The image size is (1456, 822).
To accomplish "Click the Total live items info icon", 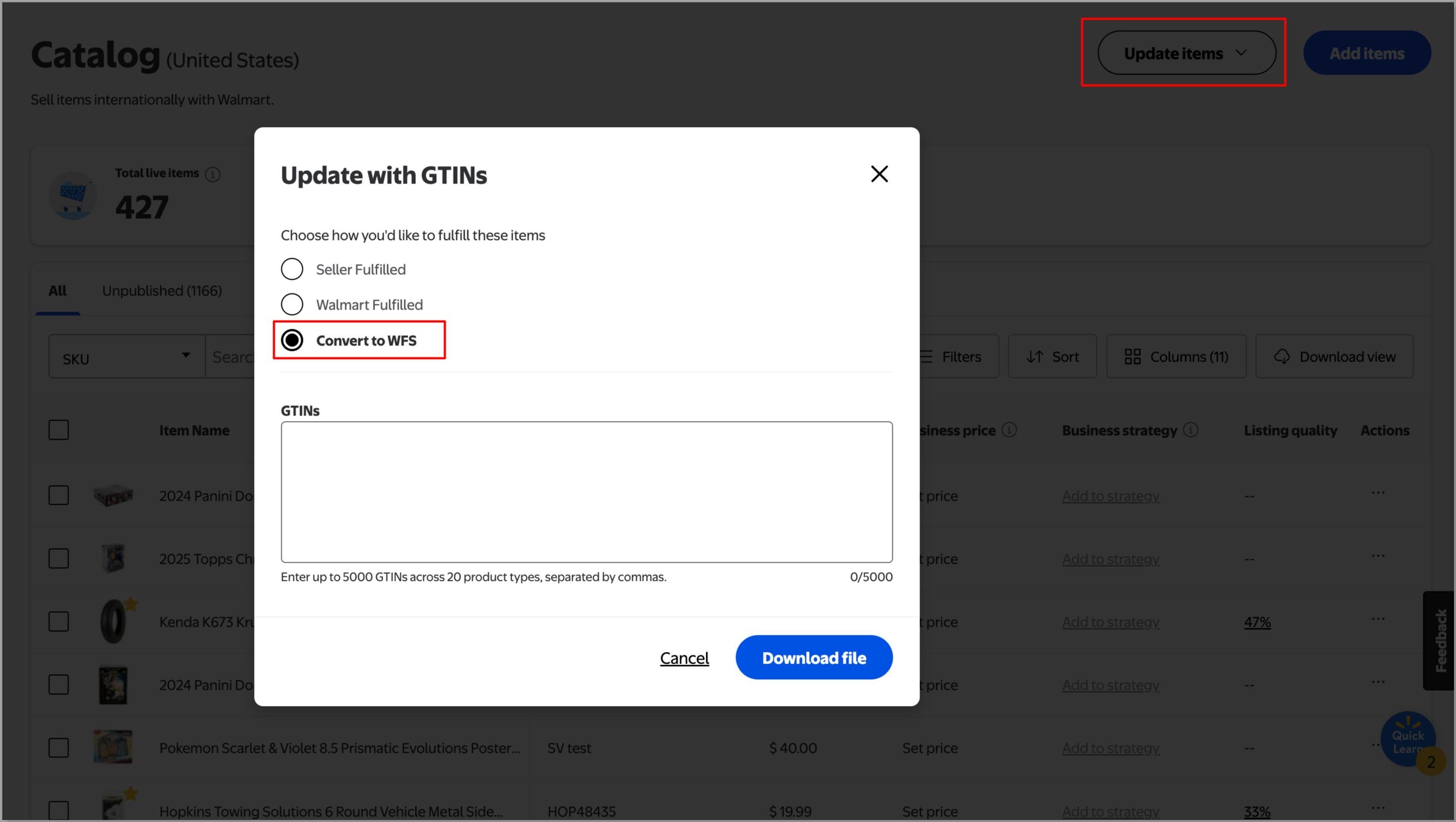I will (x=213, y=174).
